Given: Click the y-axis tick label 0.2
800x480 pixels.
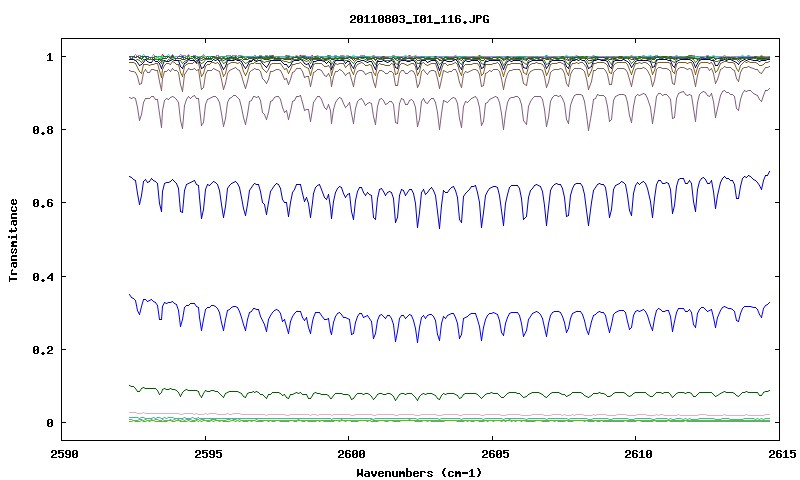Looking at the screenshot, I should click(43, 350).
